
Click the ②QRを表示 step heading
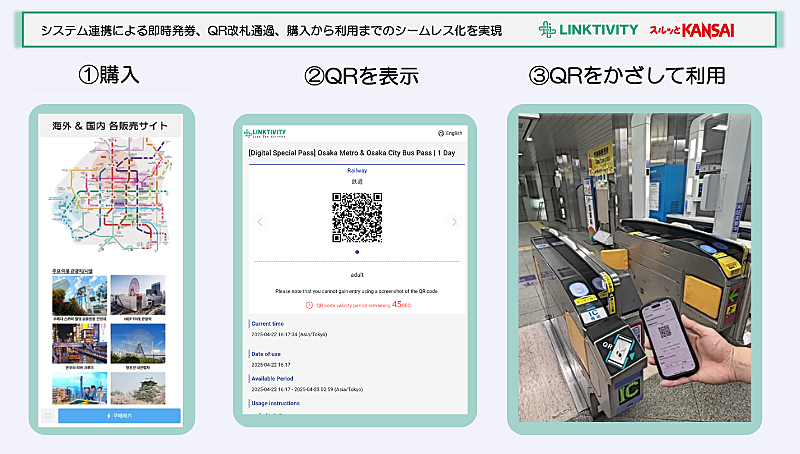(x=361, y=76)
